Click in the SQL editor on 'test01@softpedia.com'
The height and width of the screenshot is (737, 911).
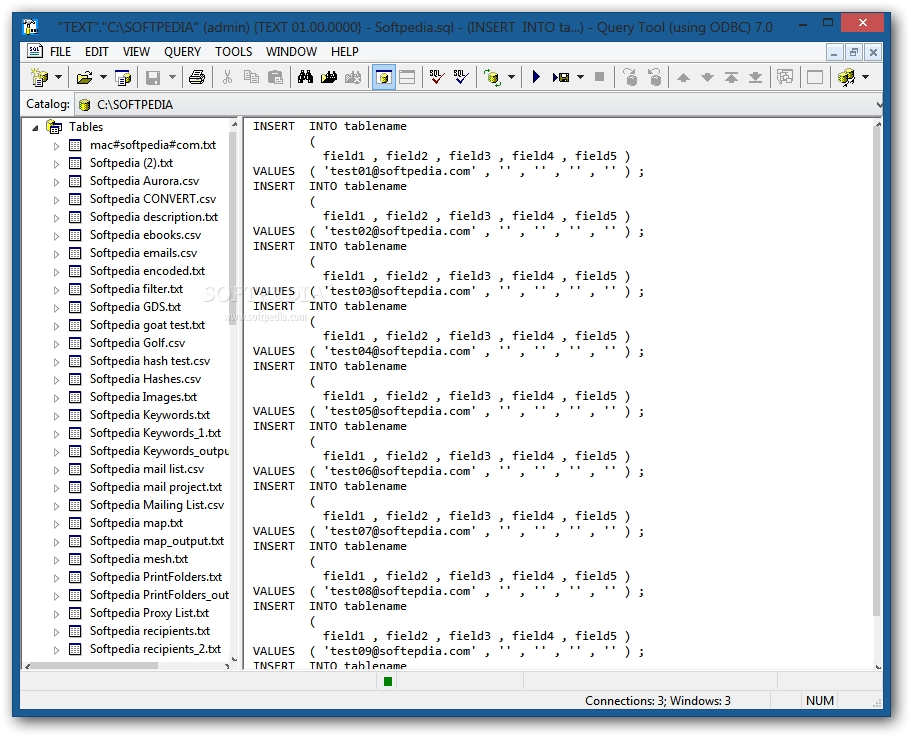400,171
